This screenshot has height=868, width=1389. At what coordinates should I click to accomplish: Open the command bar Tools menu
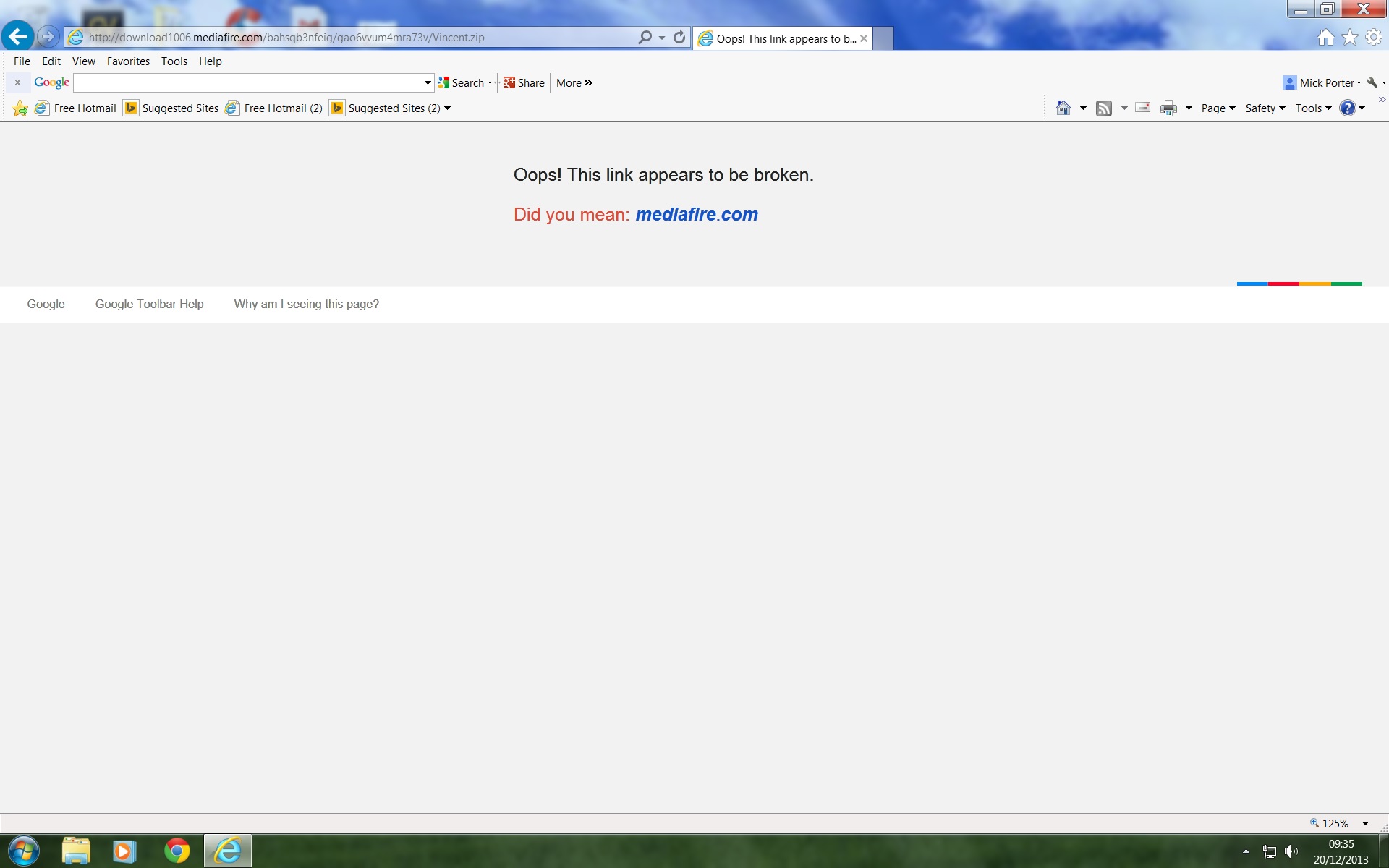(1313, 109)
